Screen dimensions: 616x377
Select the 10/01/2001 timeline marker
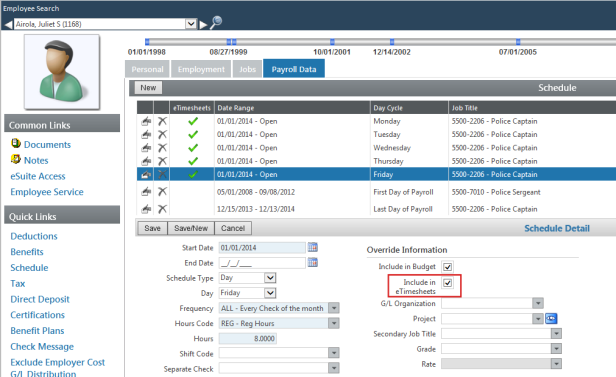332,42
